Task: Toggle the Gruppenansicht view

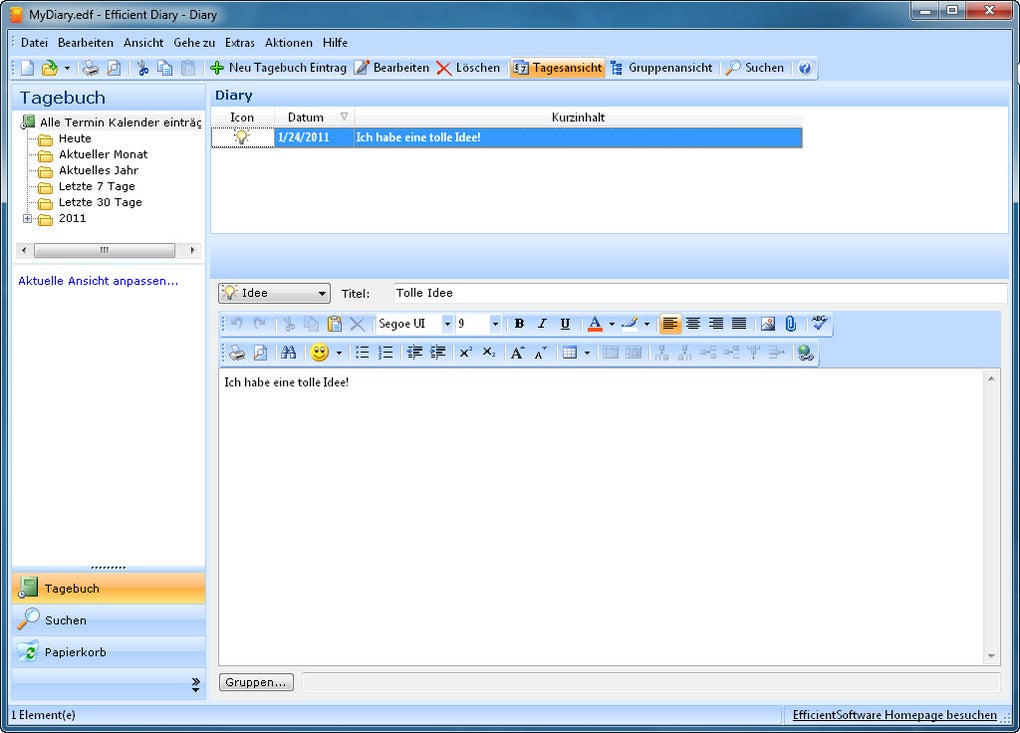Action: (x=661, y=68)
